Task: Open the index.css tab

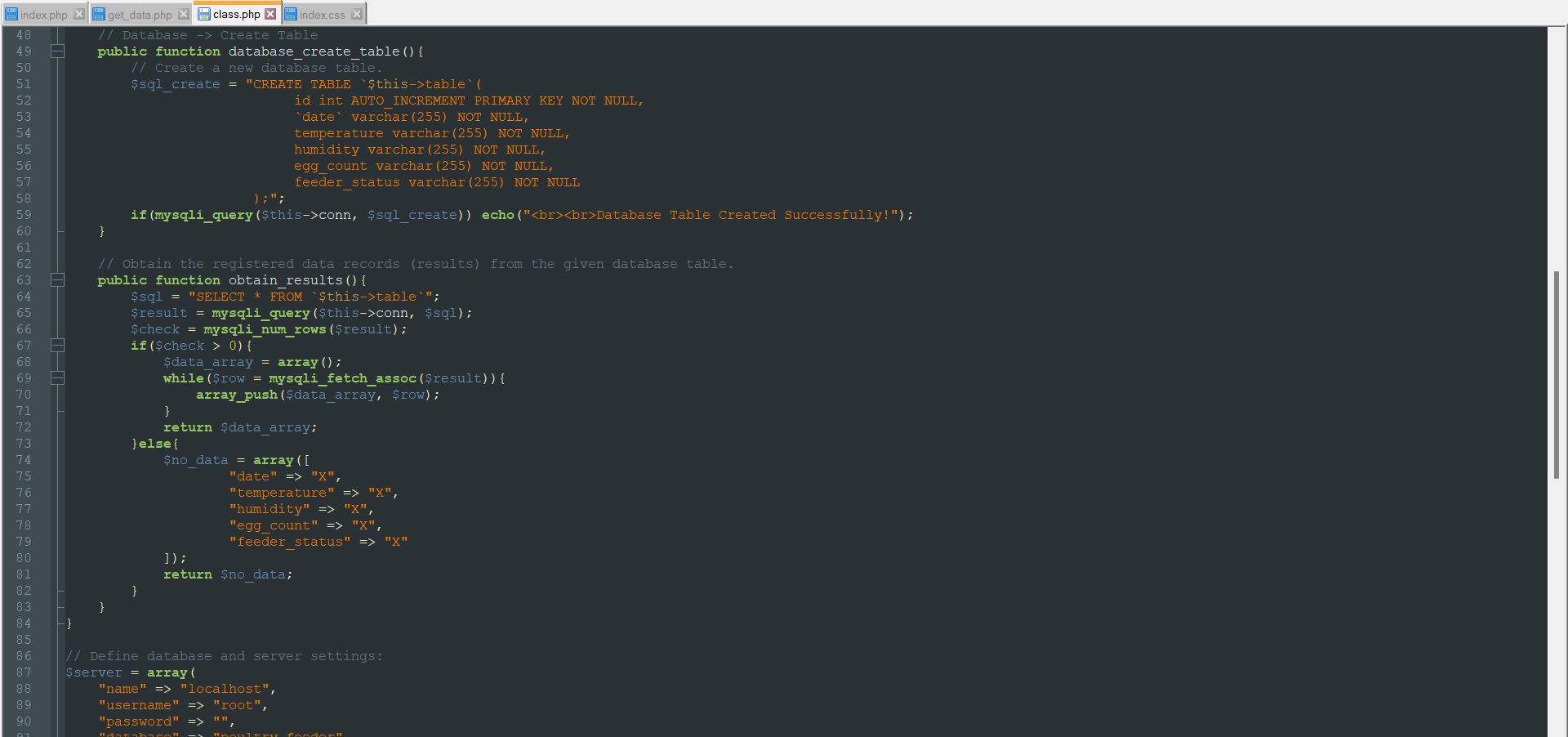Action: 322,15
